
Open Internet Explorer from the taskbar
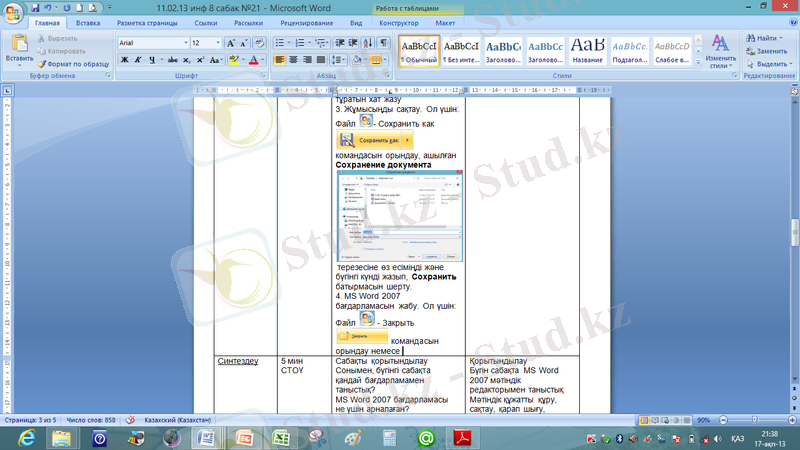coord(22,438)
